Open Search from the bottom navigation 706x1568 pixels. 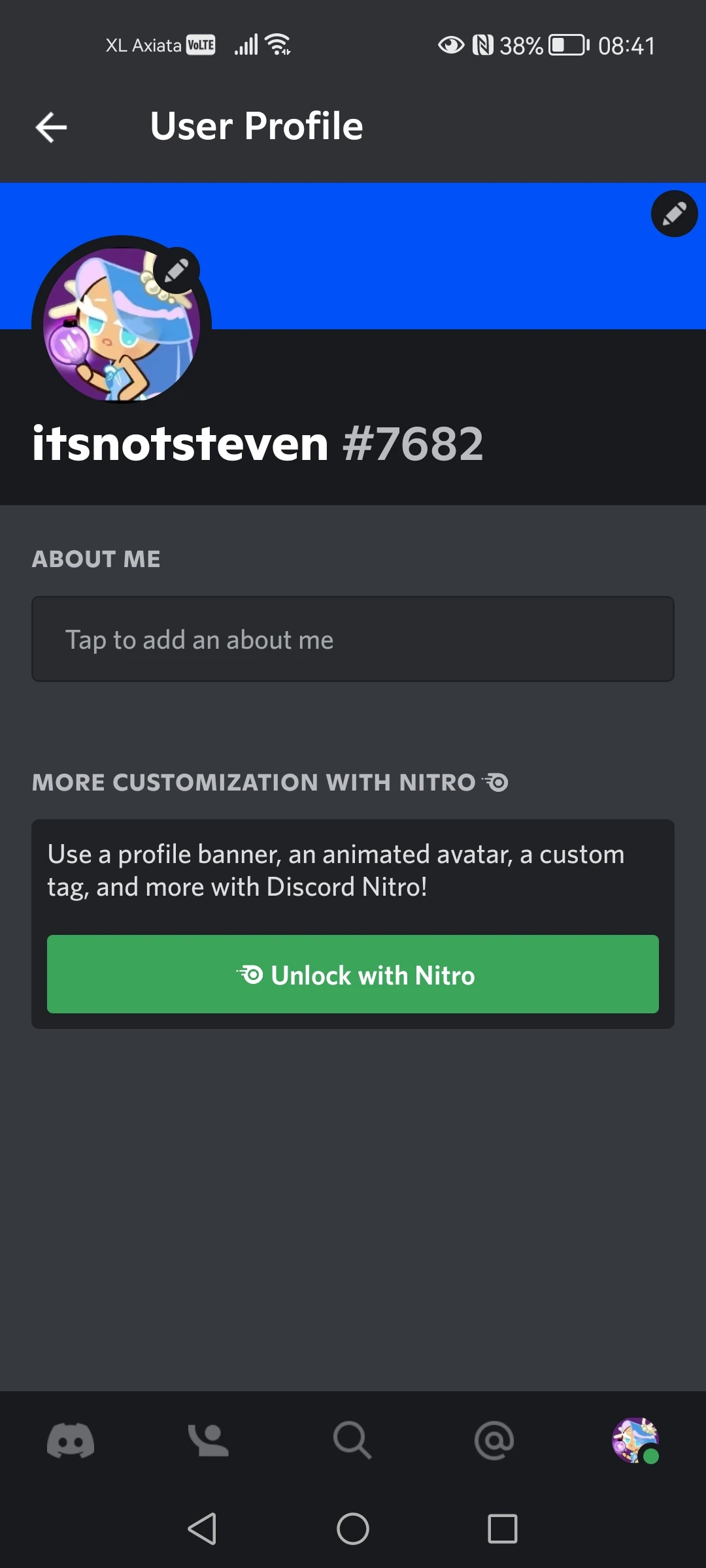[x=353, y=1441]
